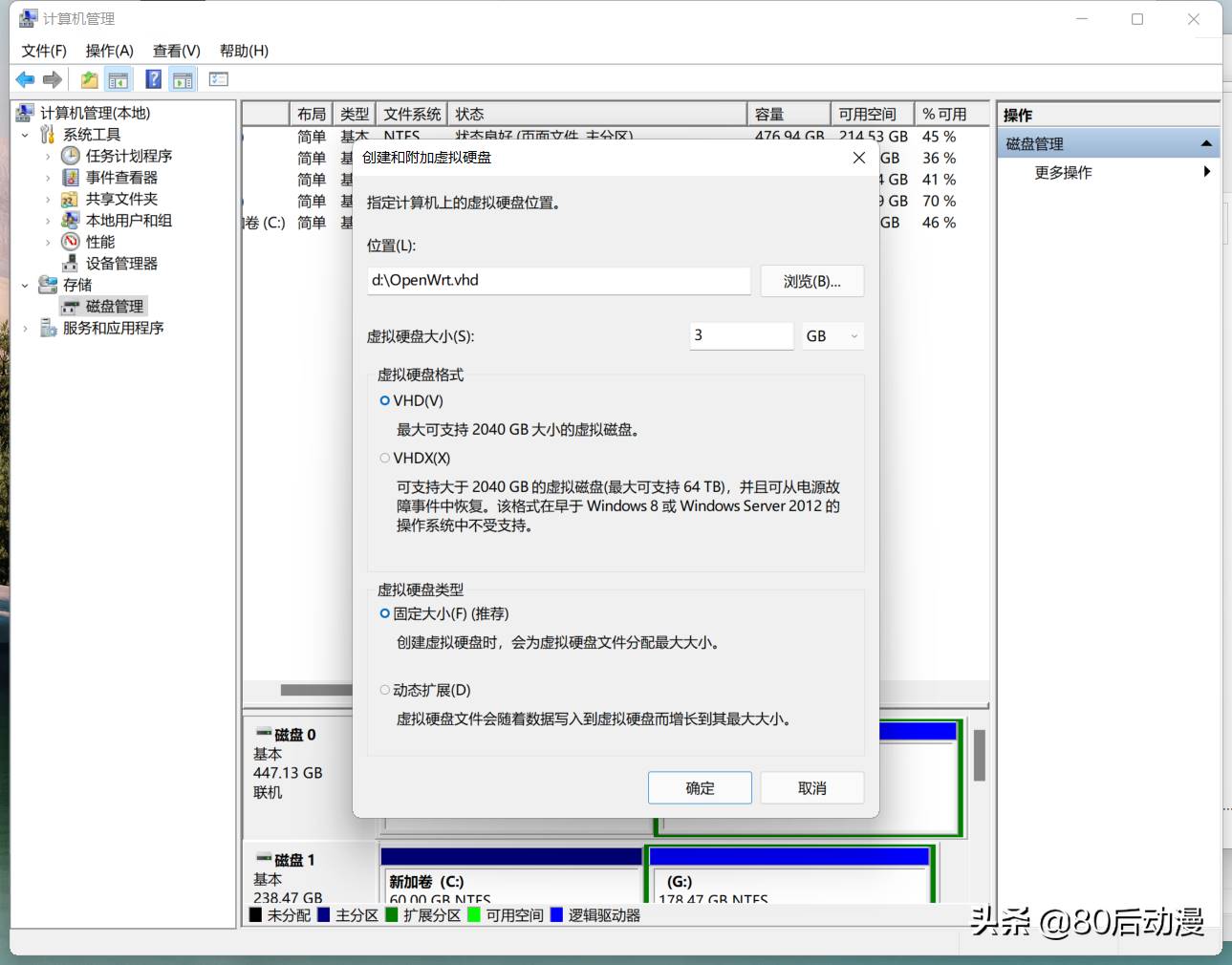Click the 类型 column header
Screen dimensions: 1232x965
coord(354,114)
